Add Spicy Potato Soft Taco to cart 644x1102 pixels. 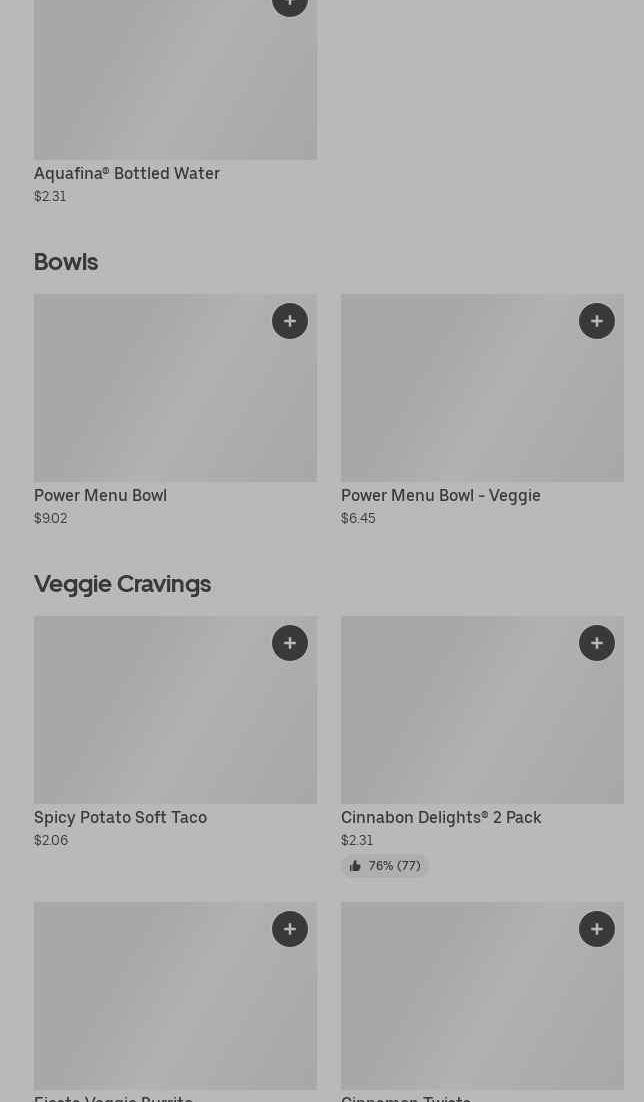pyautogui.click(x=290, y=643)
